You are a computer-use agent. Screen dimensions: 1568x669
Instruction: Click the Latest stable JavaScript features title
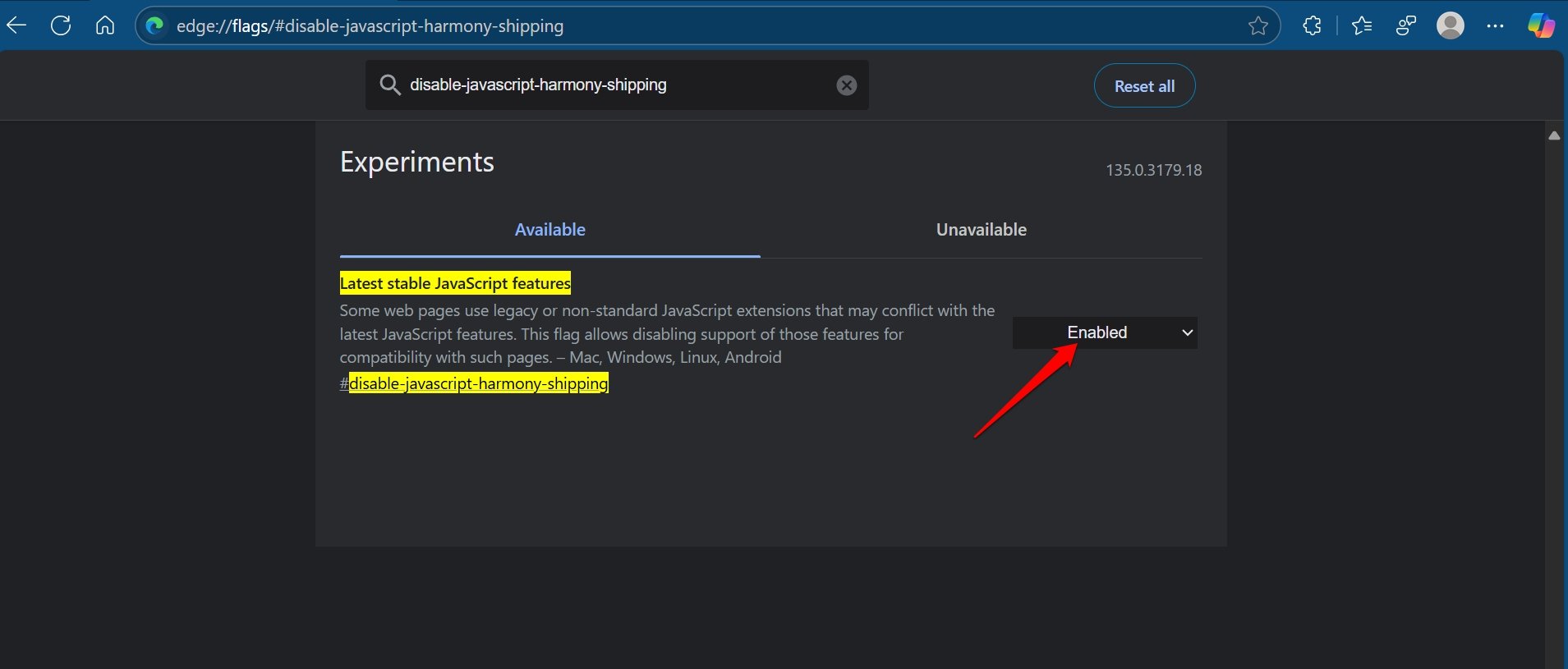(455, 283)
